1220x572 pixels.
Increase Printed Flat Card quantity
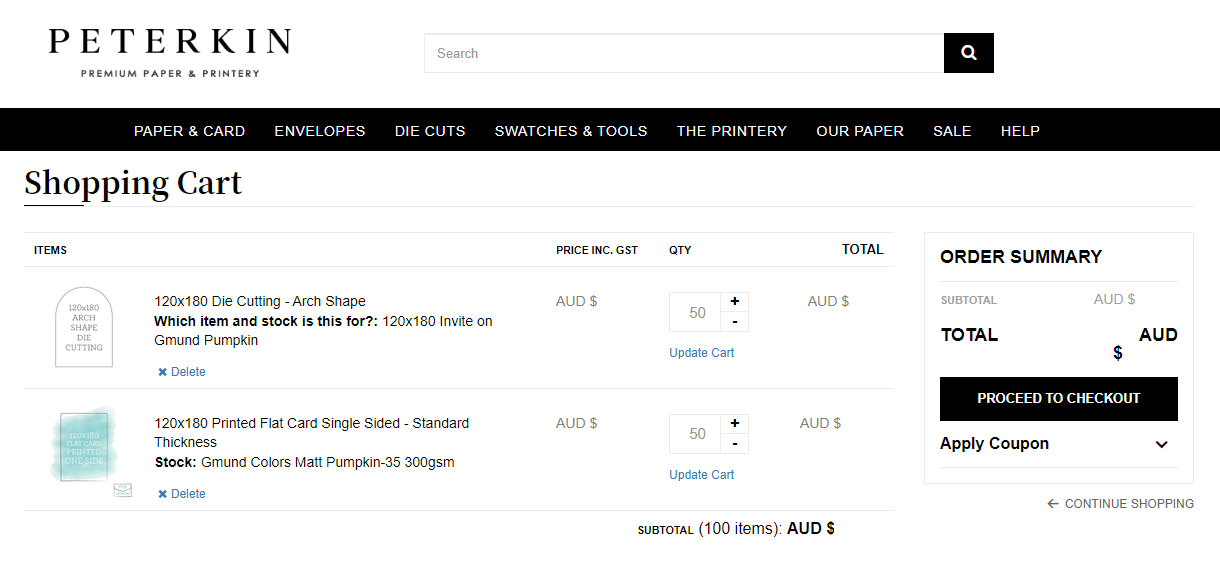point(735,424)
